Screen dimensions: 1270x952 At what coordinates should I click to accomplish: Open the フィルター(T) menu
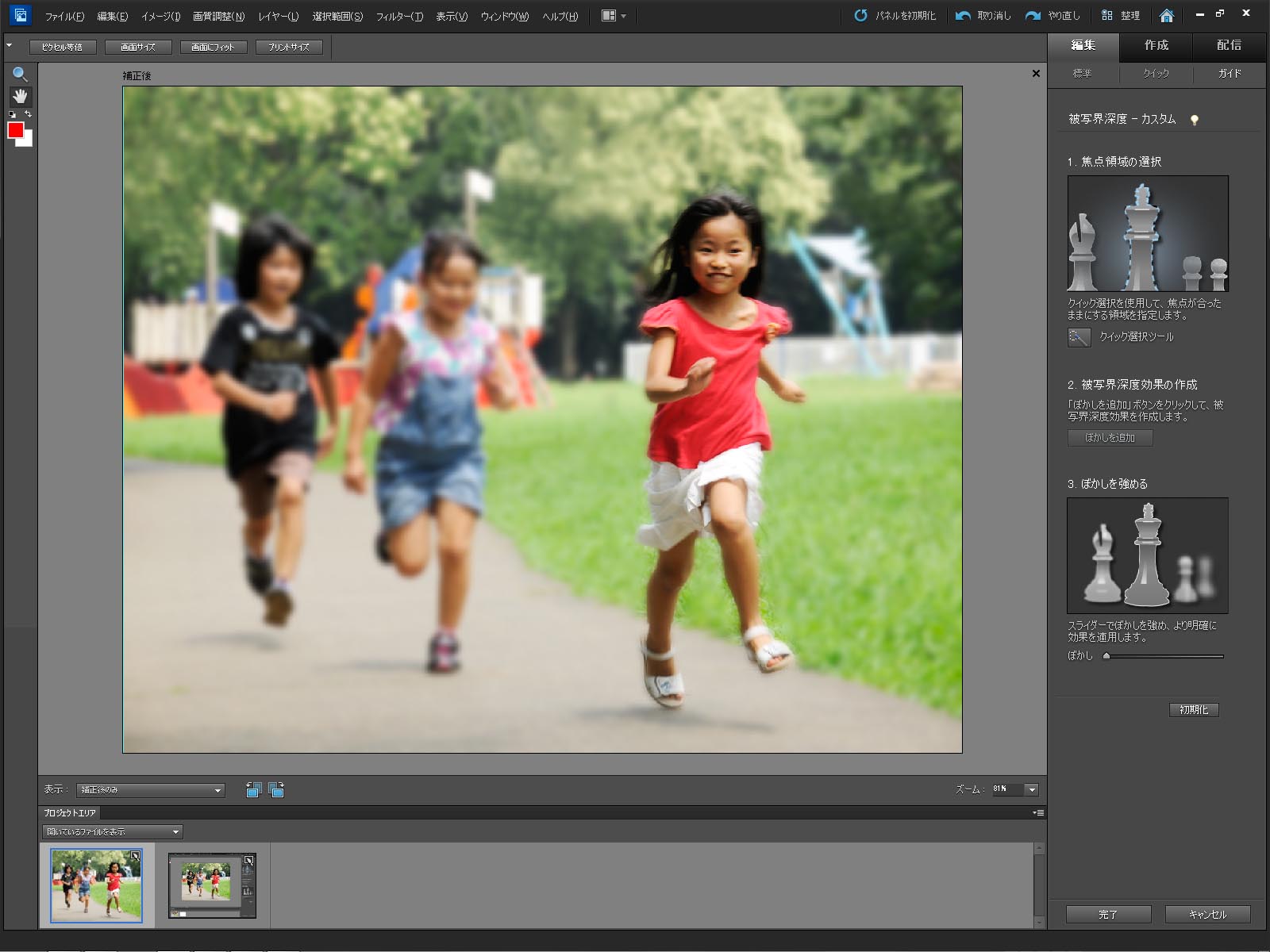click(399, 16)
